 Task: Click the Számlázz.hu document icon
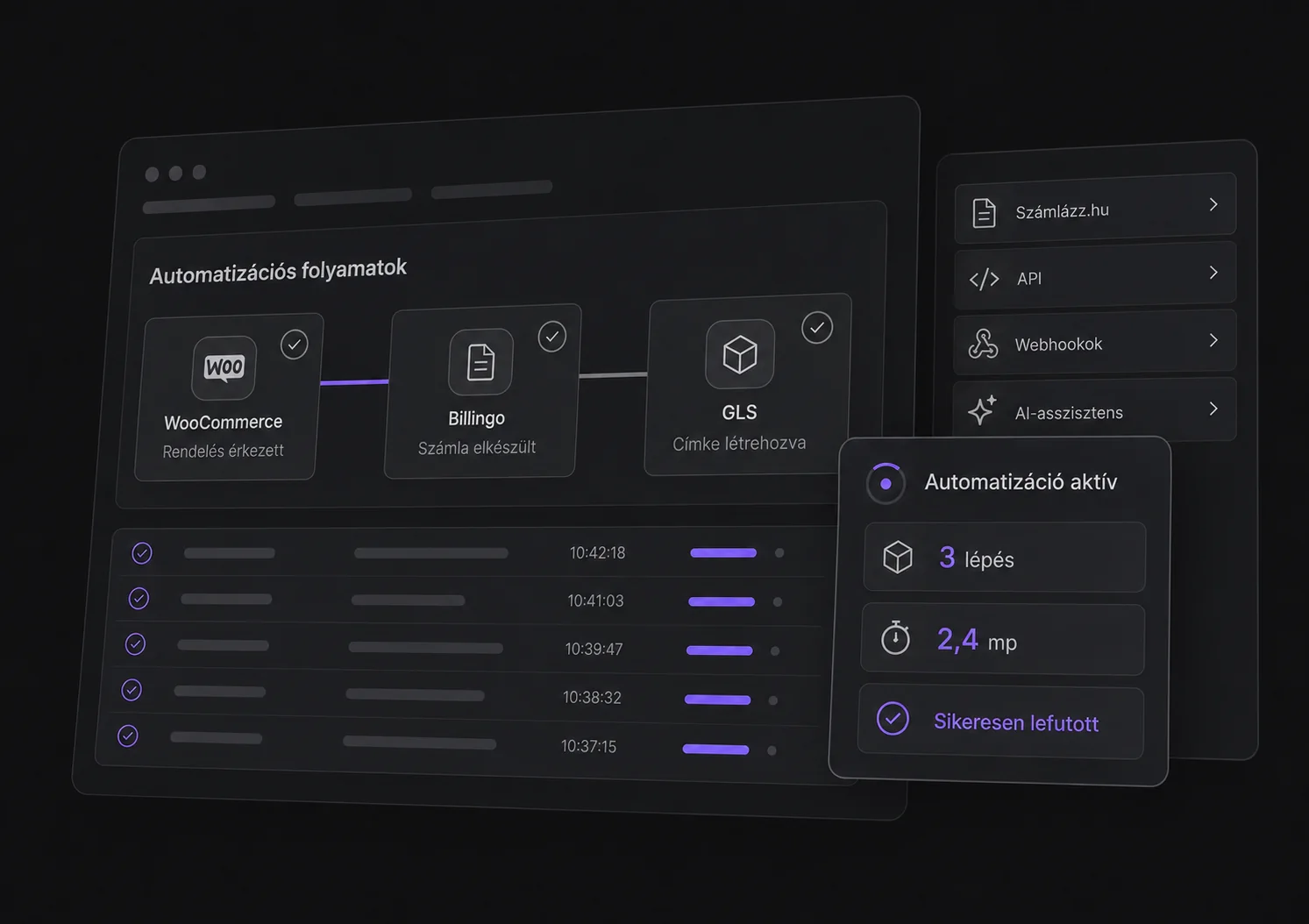click(985, 212)
